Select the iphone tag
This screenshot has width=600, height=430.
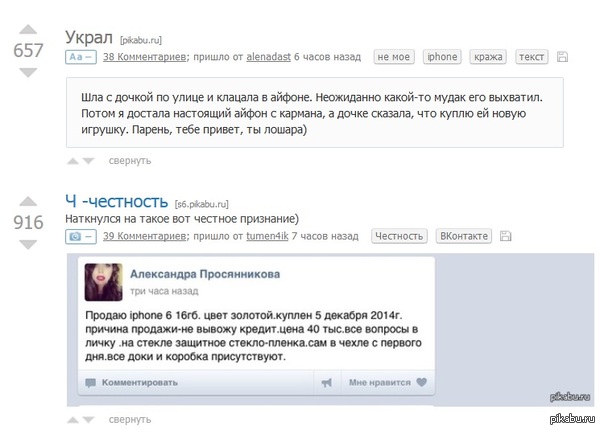click(442, 57)
